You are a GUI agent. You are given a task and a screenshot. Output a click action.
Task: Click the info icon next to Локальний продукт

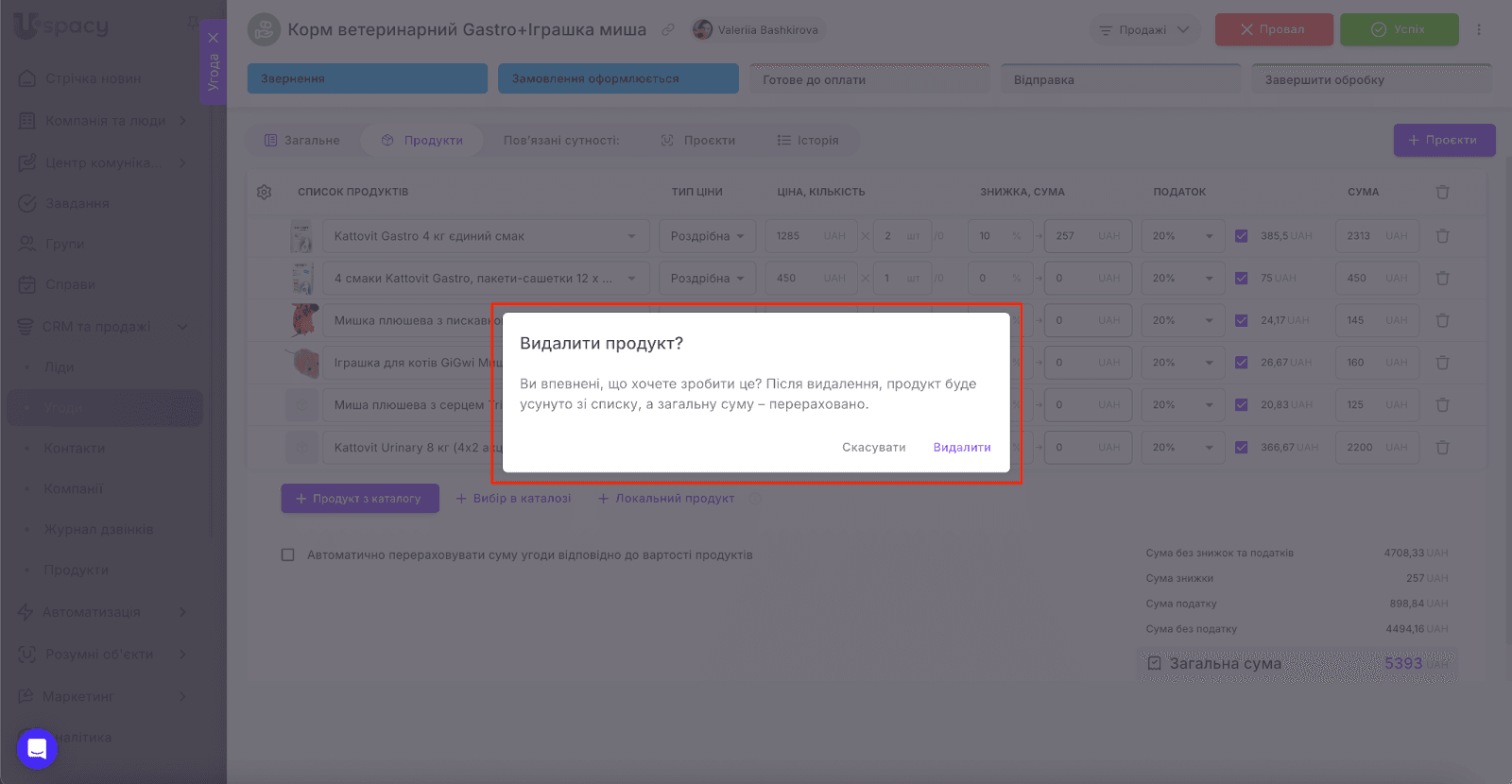[x=755, y=499]
